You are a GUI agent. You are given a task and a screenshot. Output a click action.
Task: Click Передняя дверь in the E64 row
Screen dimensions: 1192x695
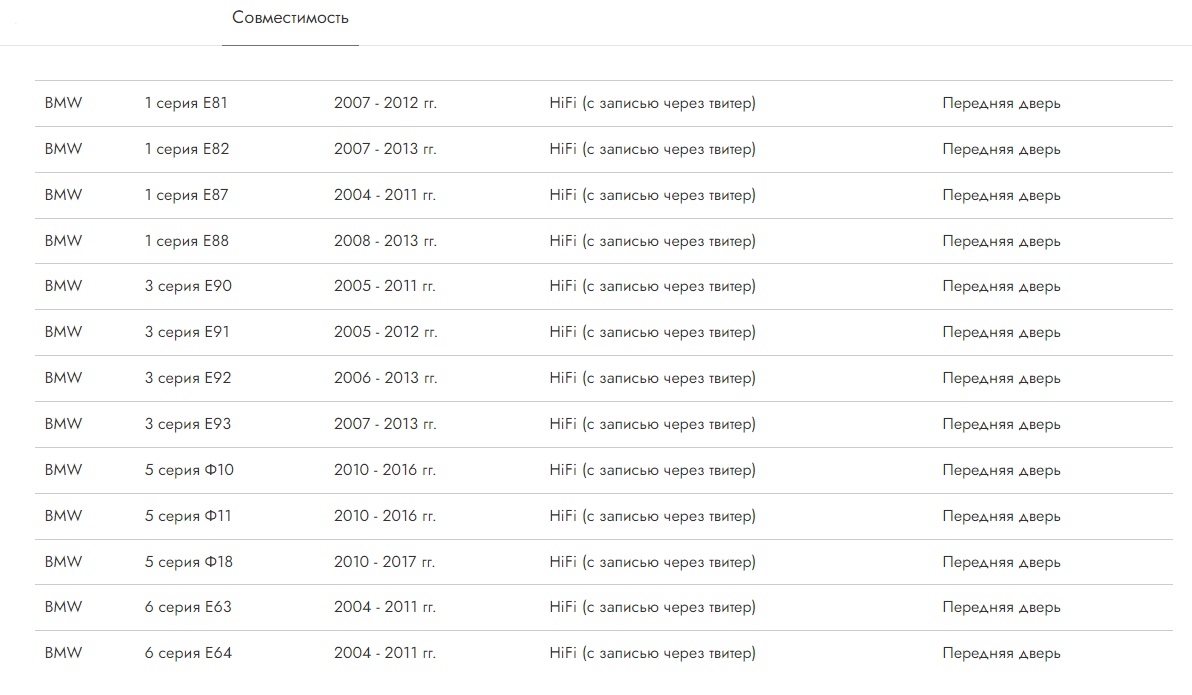point(1001,653)
